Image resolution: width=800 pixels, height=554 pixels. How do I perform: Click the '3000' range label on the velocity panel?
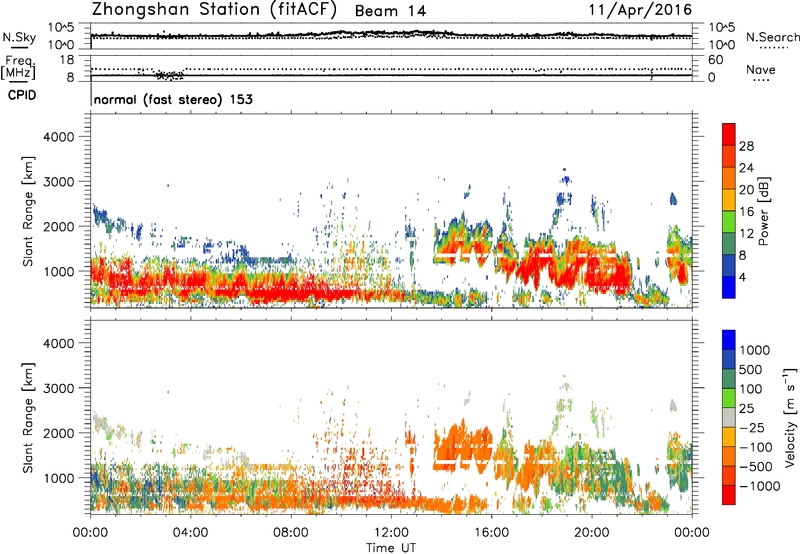(x=58, y=388)
